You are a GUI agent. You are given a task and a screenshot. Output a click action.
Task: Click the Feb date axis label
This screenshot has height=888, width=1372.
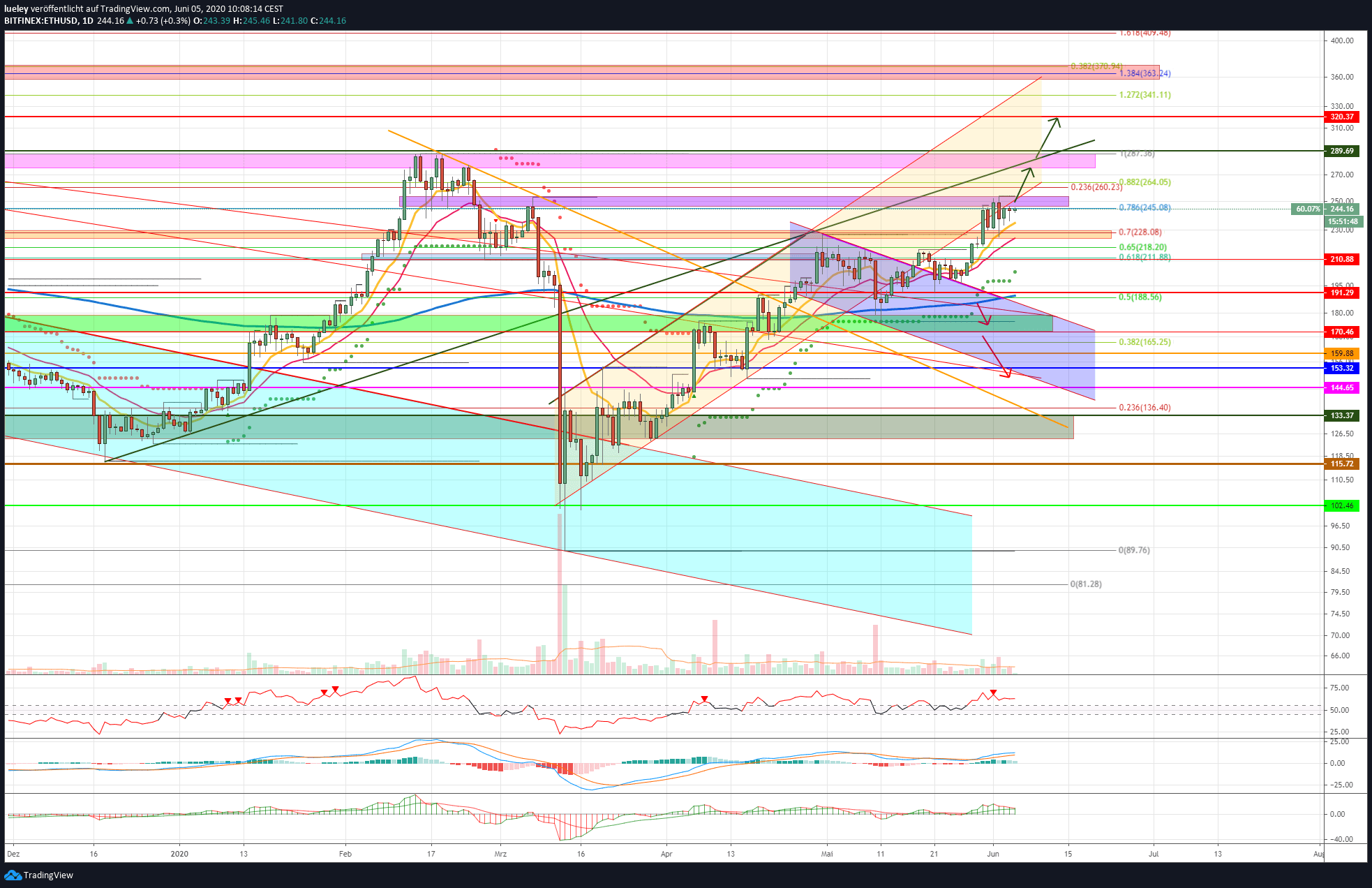point(345,854)
